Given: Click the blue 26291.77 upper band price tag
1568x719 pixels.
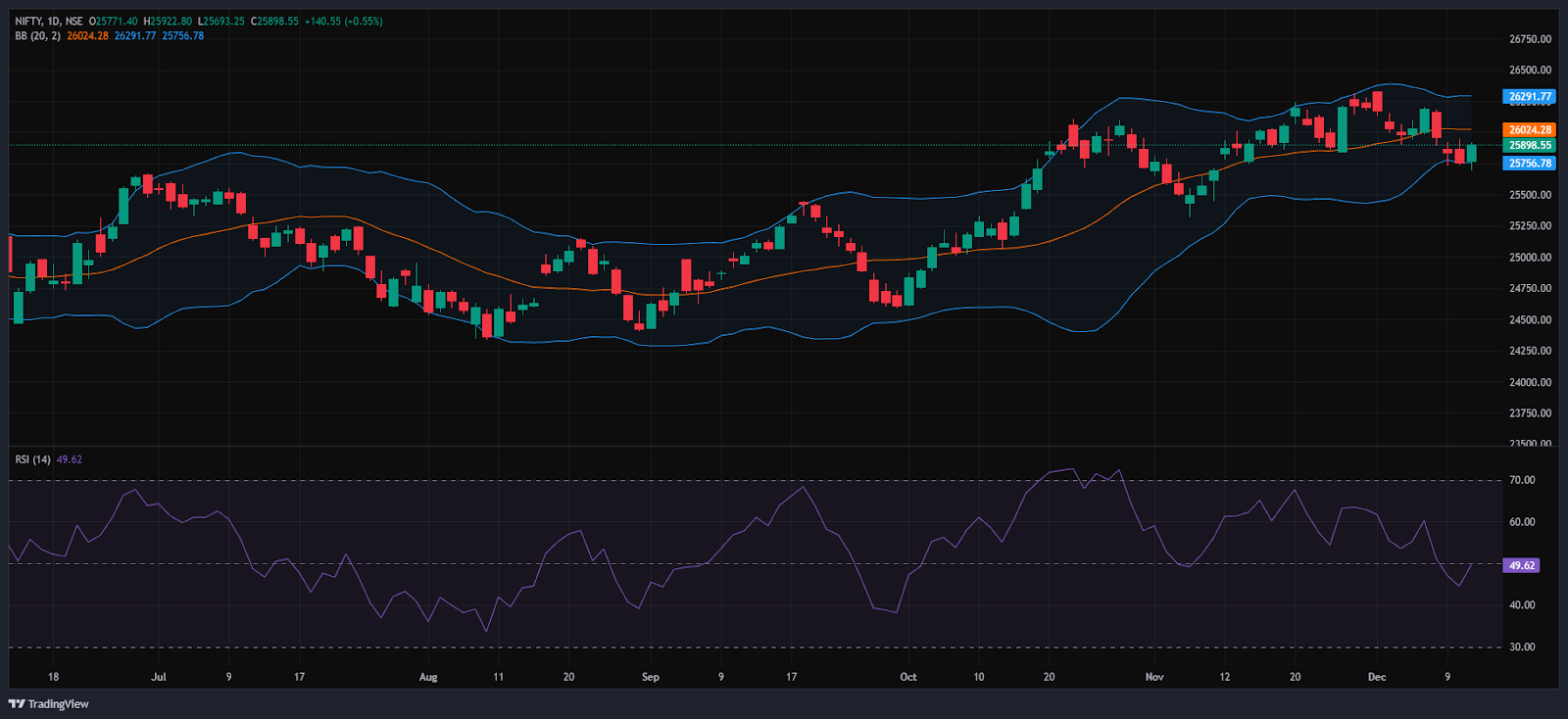Looking at the screenshot, I should click(1529, 97).
